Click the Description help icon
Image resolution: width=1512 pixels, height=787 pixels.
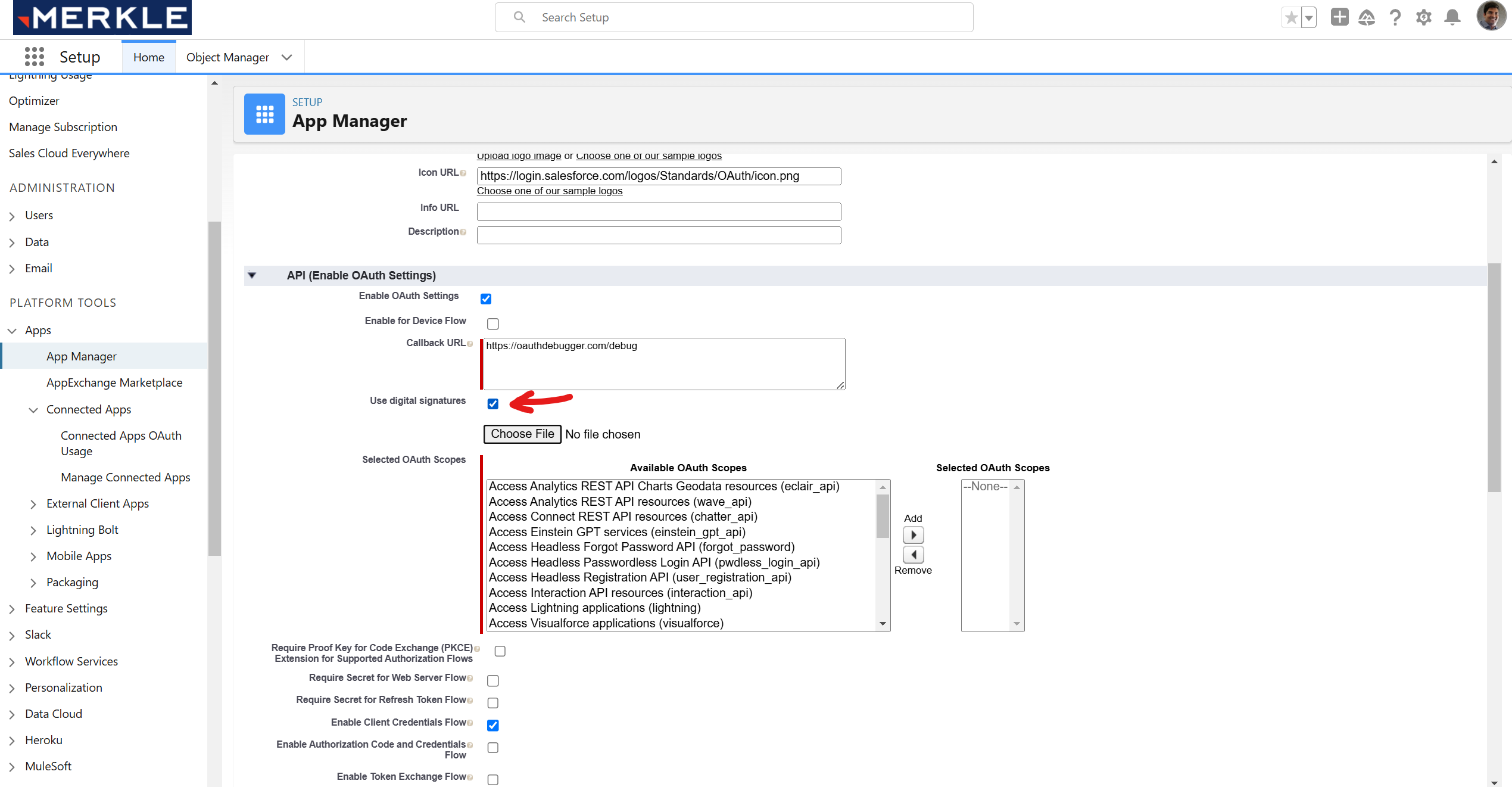click(463, 232)
